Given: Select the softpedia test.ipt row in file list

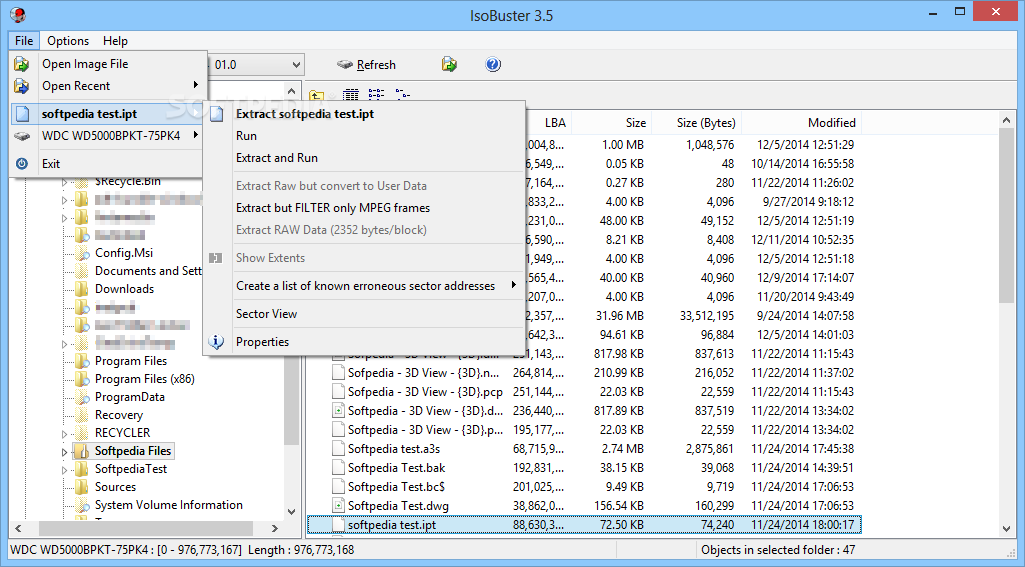Looking at the screenshot, I should [584, 524].
